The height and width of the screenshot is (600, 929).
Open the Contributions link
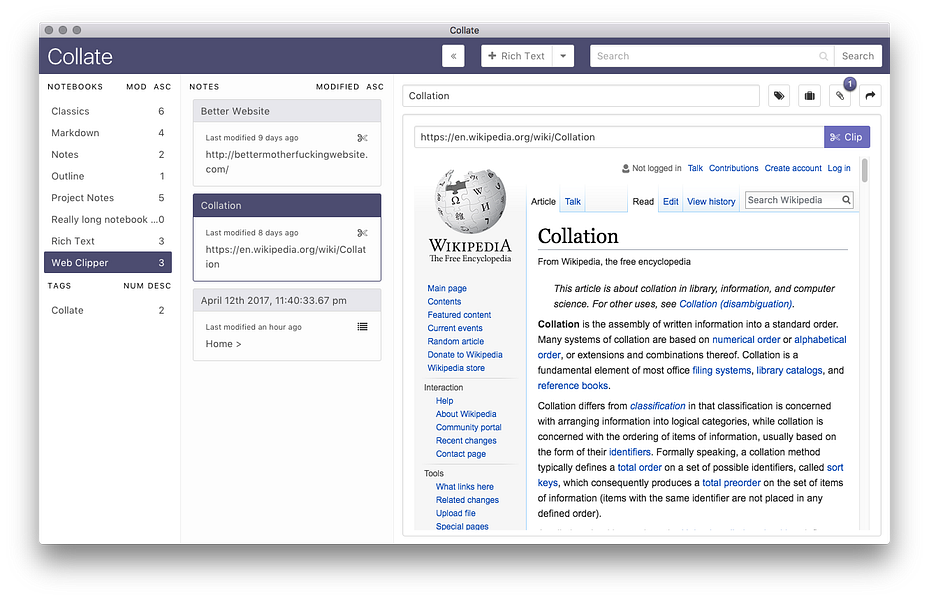point(733,168)
